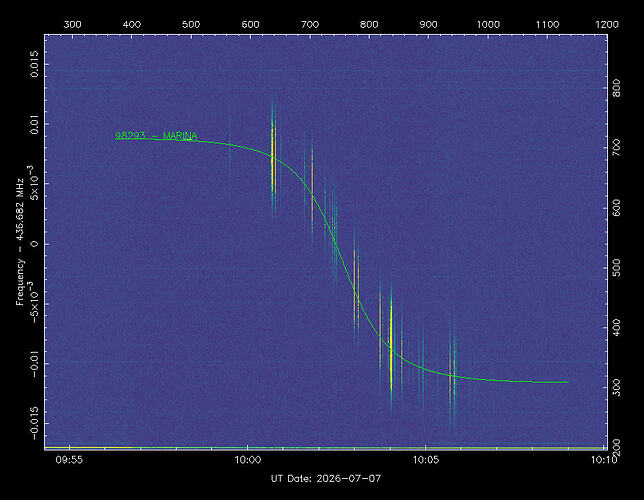The width and height of the screenshot is (644, 500).
Task: Click the 700 label on top axis
Action: pyautogui.click(x=310, y=24)
